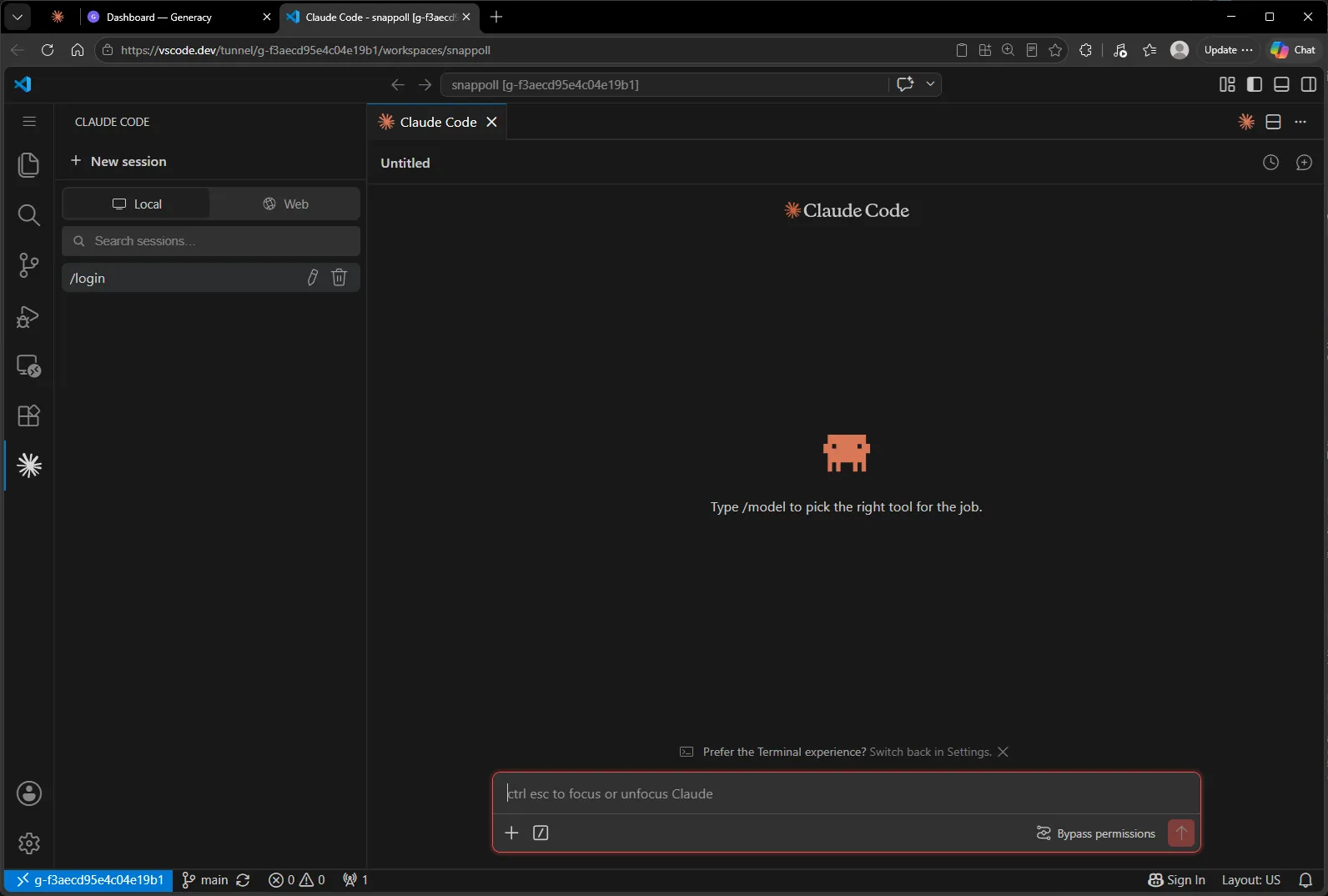1328x896 pixels.
Task: Open the Source Control view
Action: point(28,265)
